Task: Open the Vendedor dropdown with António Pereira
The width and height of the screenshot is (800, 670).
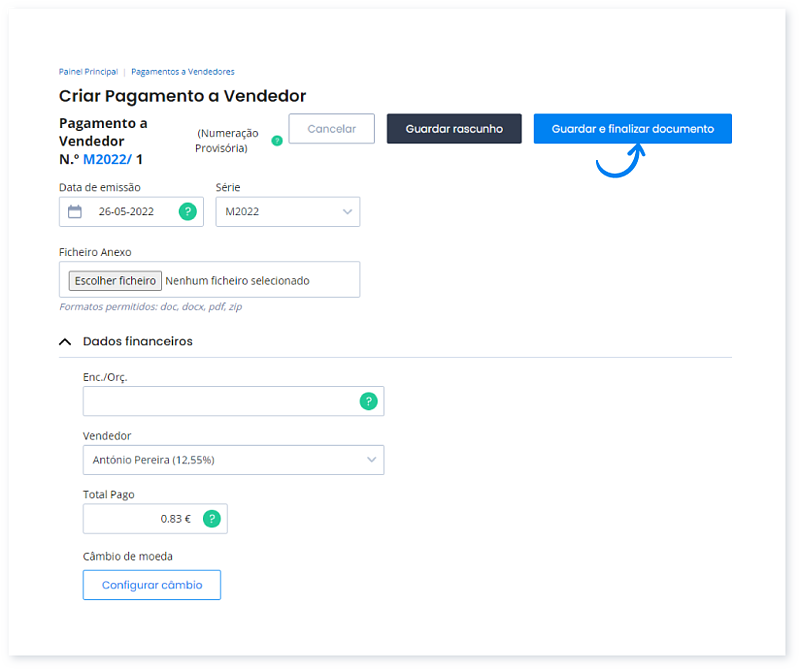Action: pyautogui.click(x=233, y=460)
